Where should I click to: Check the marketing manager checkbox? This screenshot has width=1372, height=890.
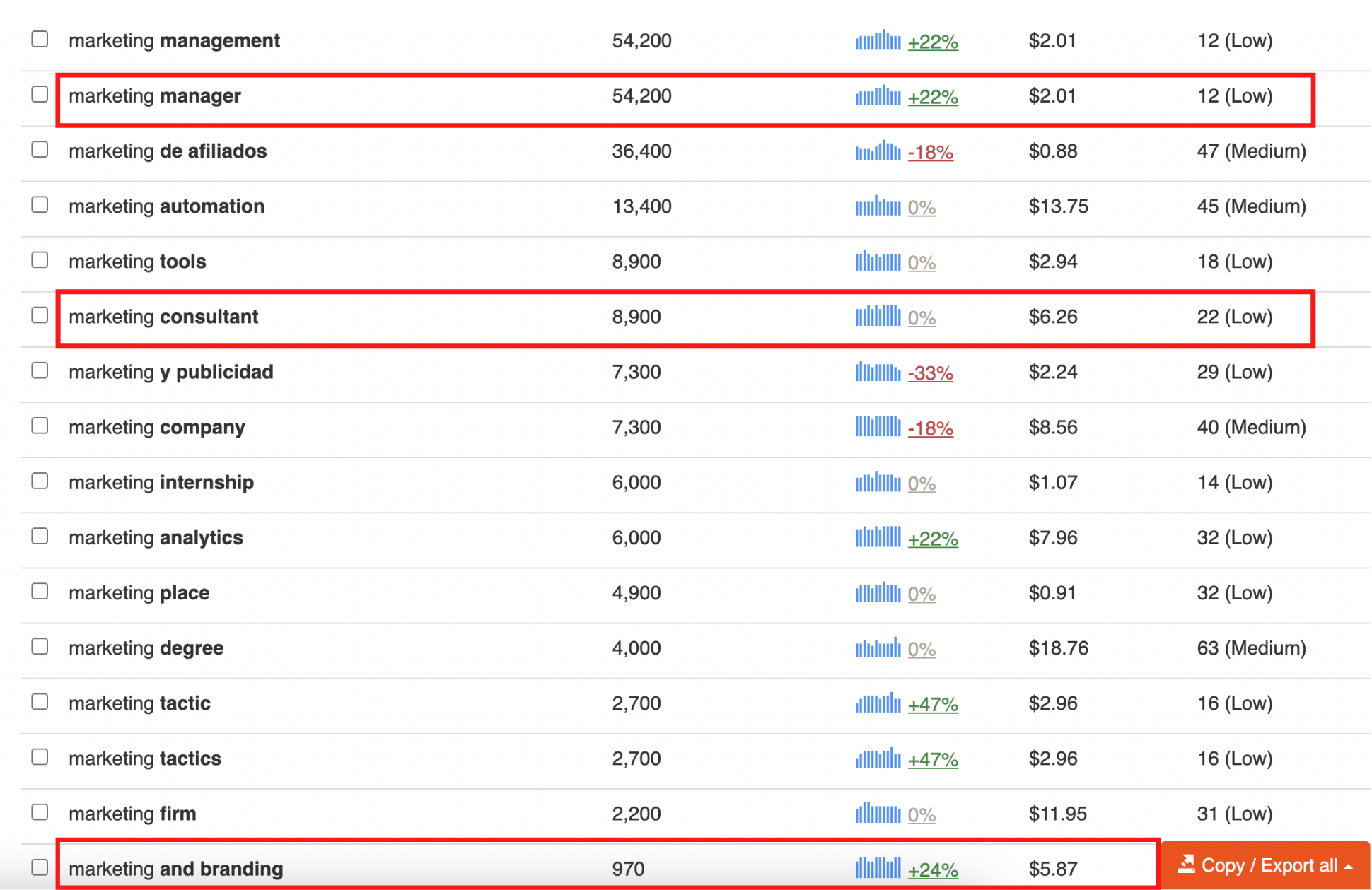tap(40, 95)
